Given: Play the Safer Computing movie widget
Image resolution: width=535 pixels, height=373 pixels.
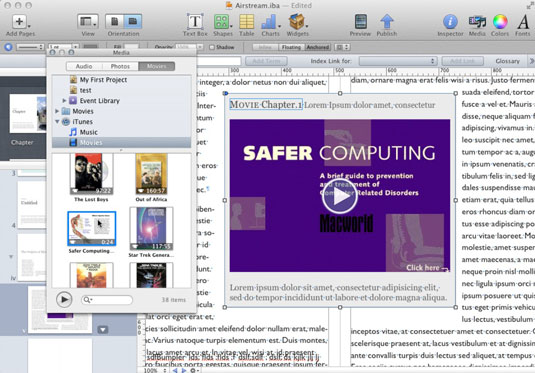Looking at the screenshot, I should (339, 197).
